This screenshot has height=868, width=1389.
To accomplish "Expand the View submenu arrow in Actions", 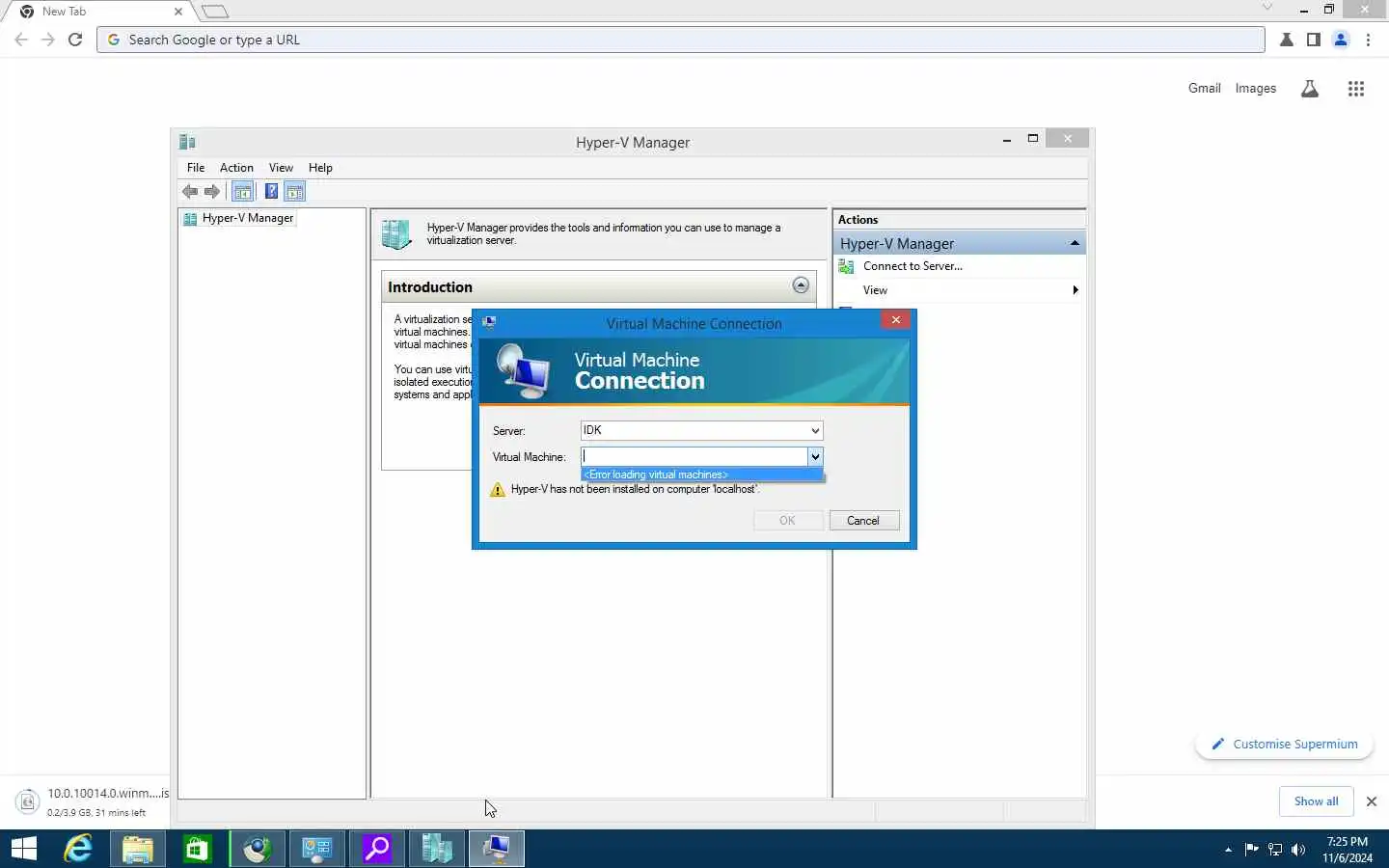I will [1076, 290].
